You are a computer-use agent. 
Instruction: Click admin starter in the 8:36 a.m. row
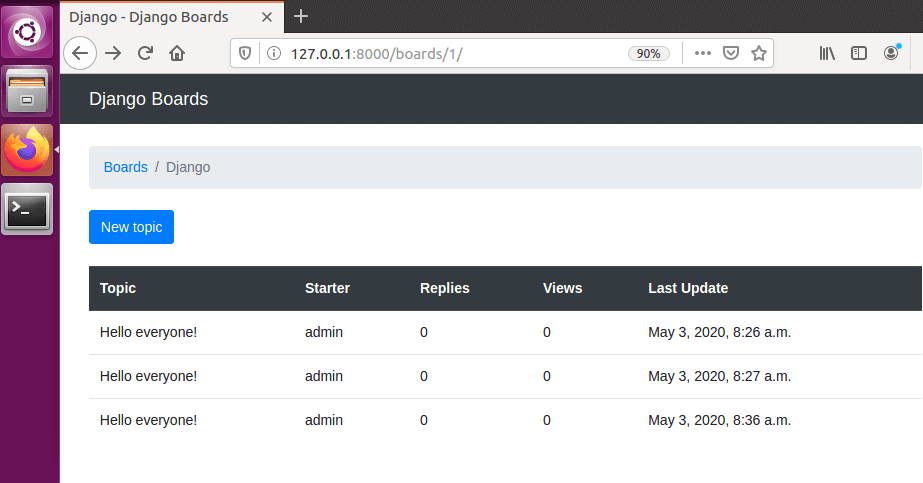click(x=324, y=421)
